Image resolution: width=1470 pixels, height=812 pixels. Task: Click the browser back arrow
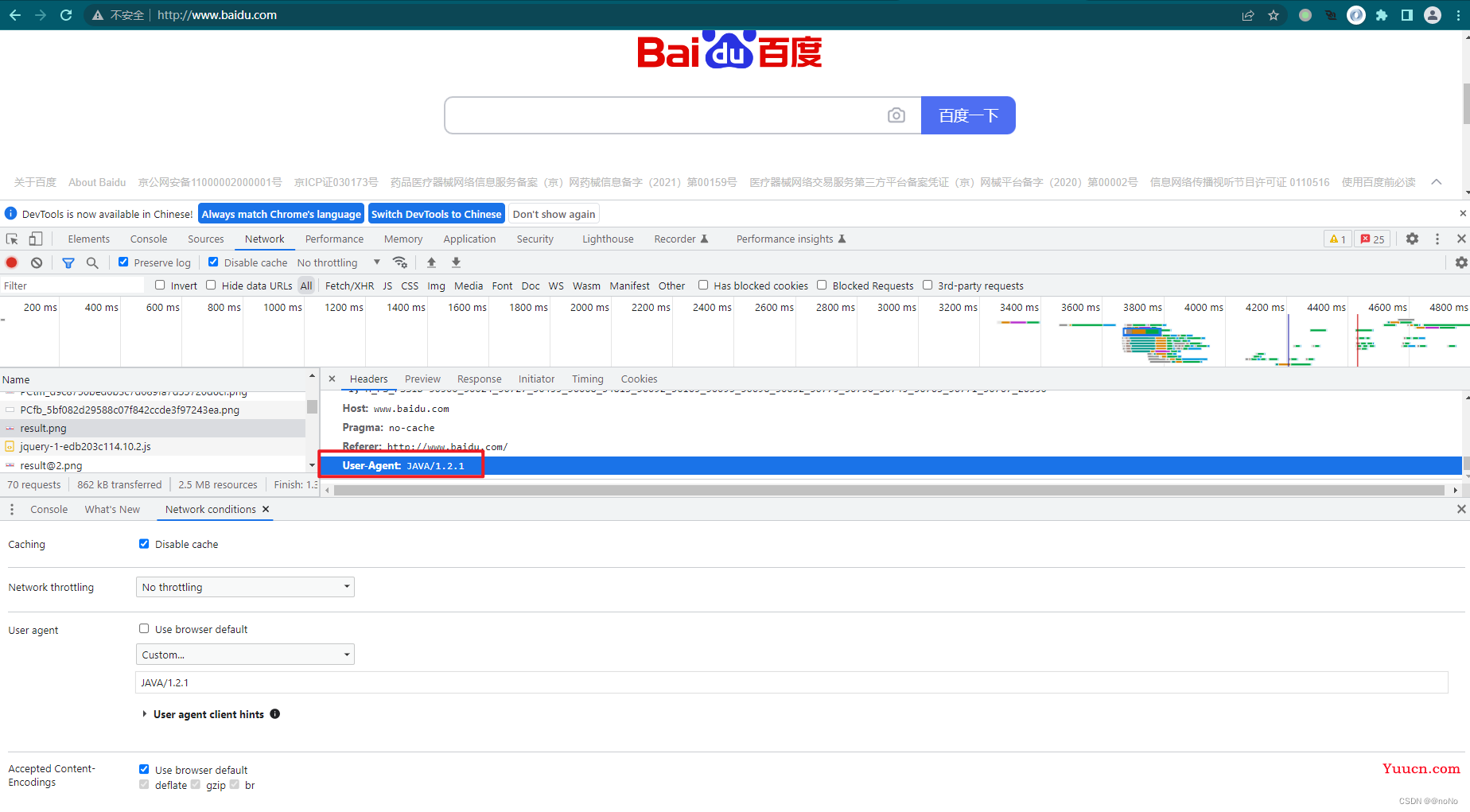coord(15,15)
